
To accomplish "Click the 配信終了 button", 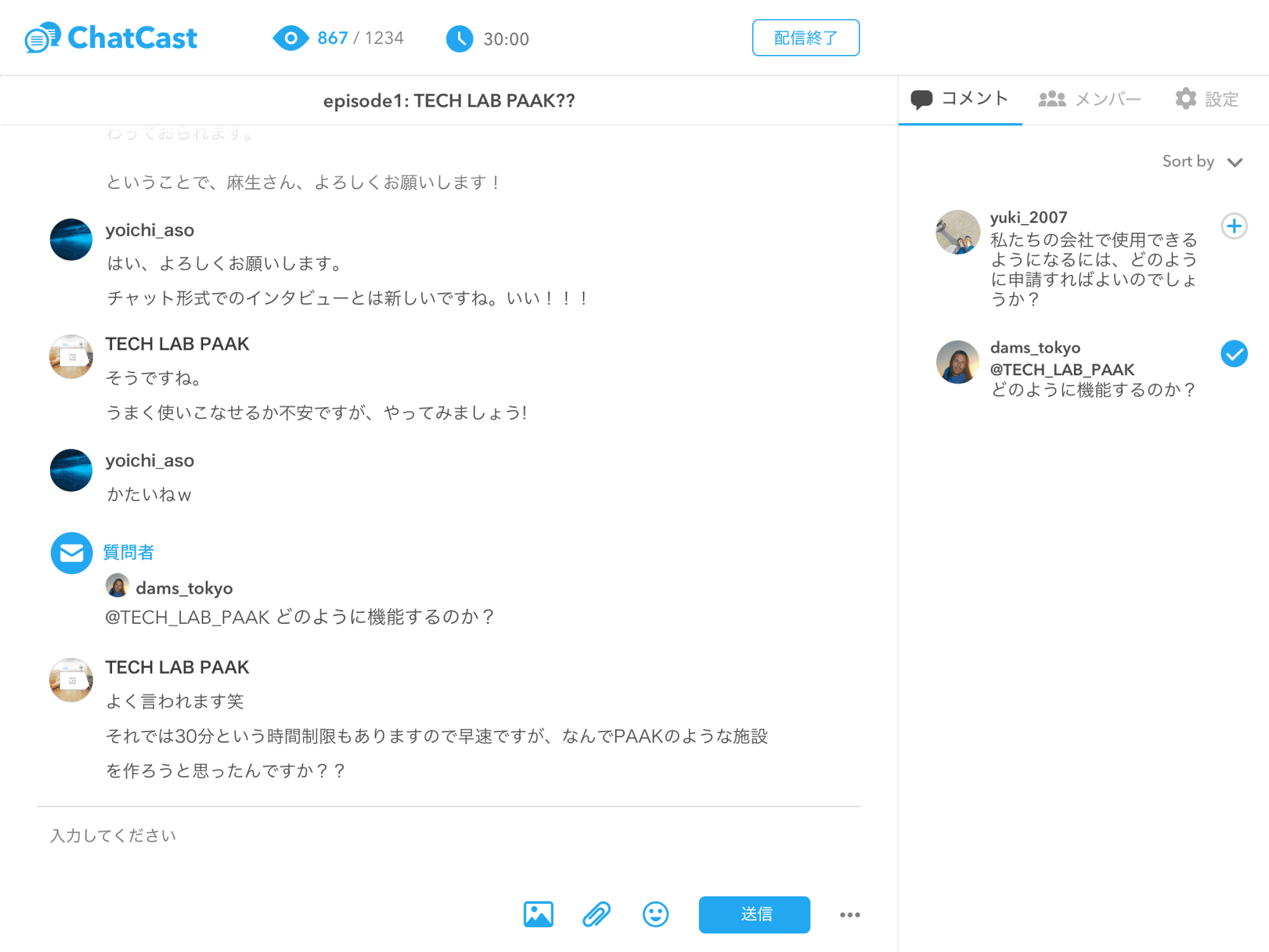I will [x=805, y=38].
